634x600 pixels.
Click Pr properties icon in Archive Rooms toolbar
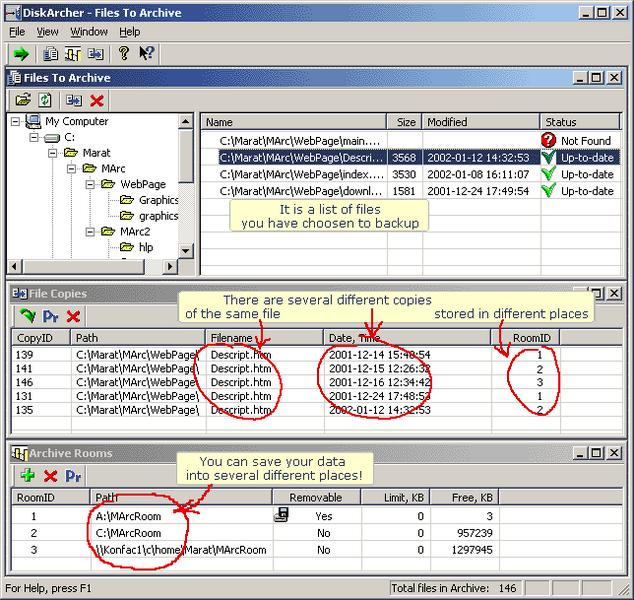coord(73,476)
